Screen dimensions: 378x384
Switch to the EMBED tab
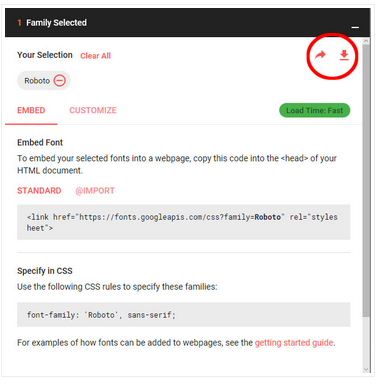31,110
